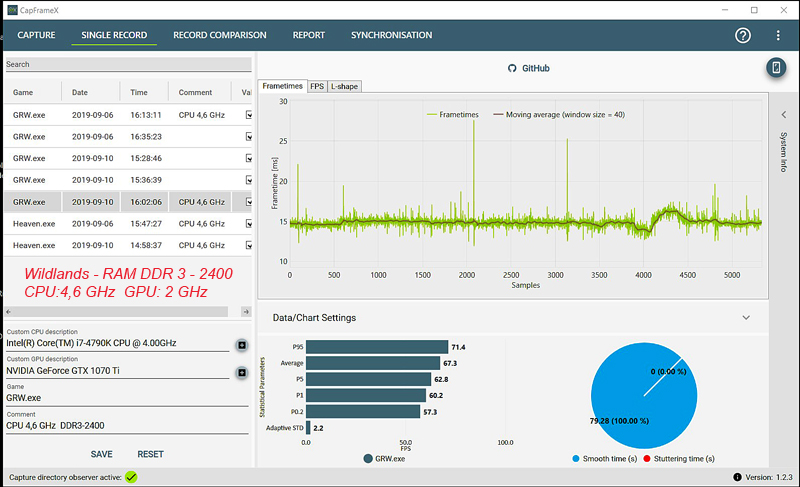
Task: Toggle checkbox for GRW.exe 16:13:11 record
Action: pos(248,115)
